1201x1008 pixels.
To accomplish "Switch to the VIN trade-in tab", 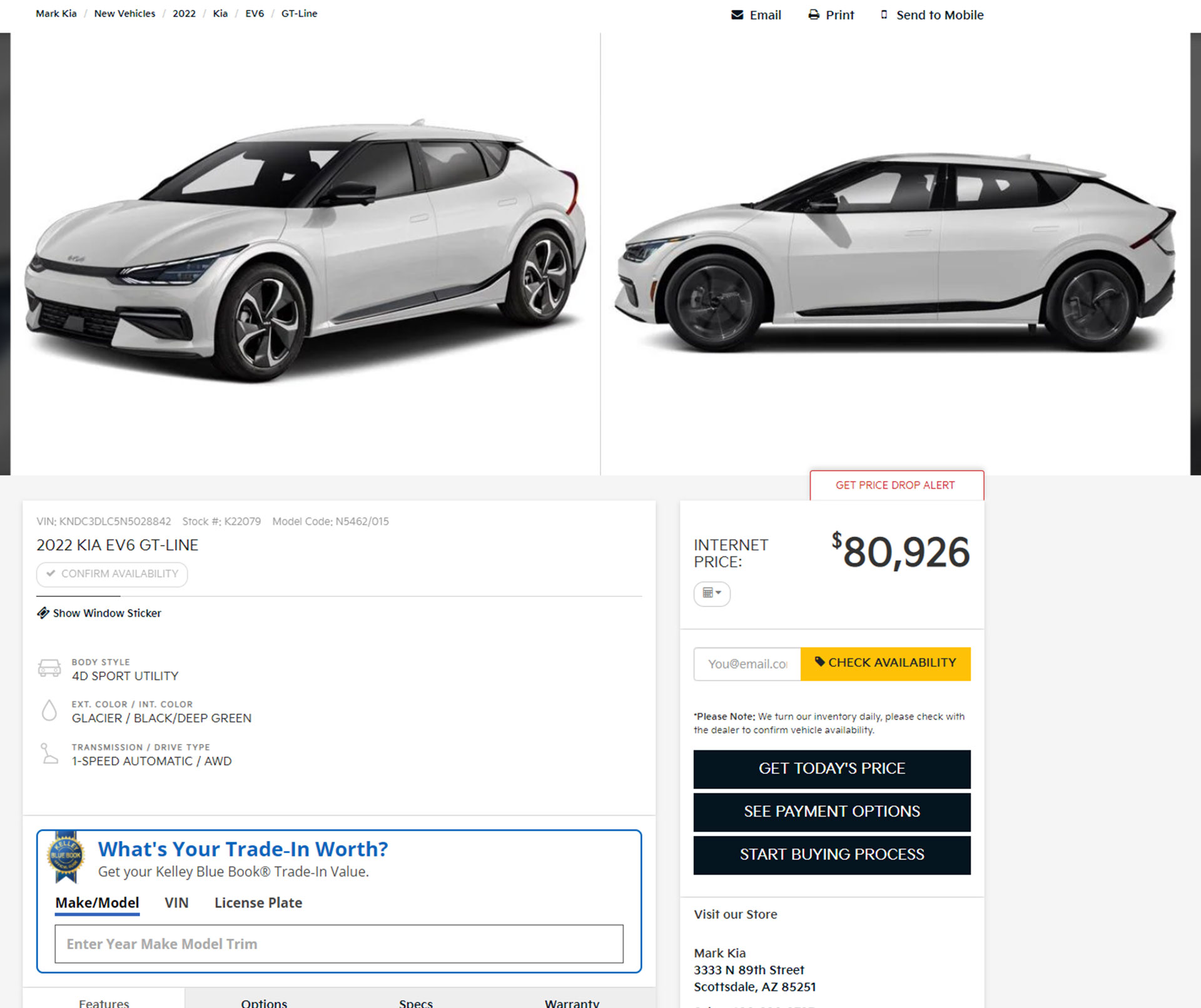I will [176, 903].
